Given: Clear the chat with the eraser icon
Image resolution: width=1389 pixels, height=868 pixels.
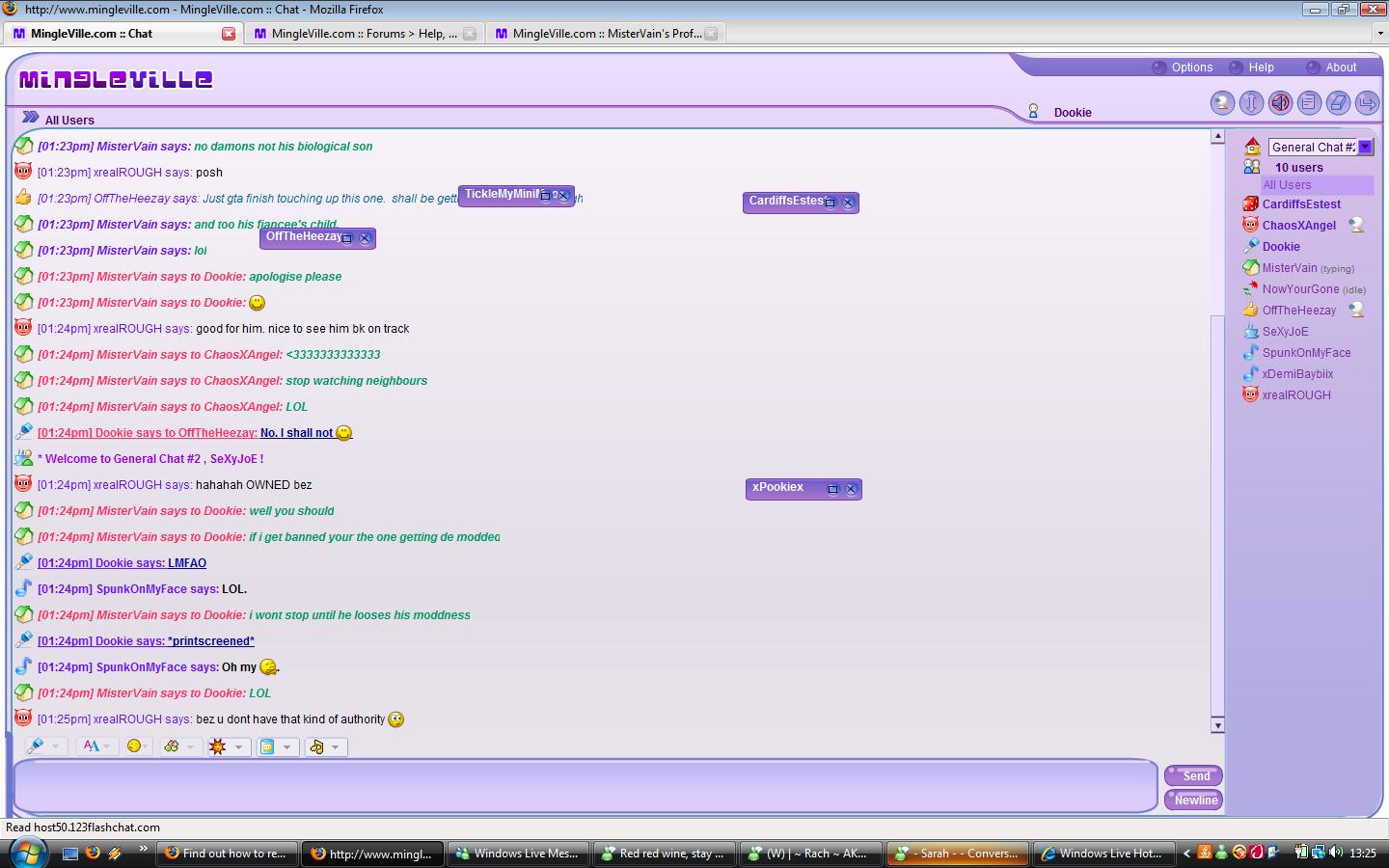Looking at the screenshot, I should point(1338,102).
